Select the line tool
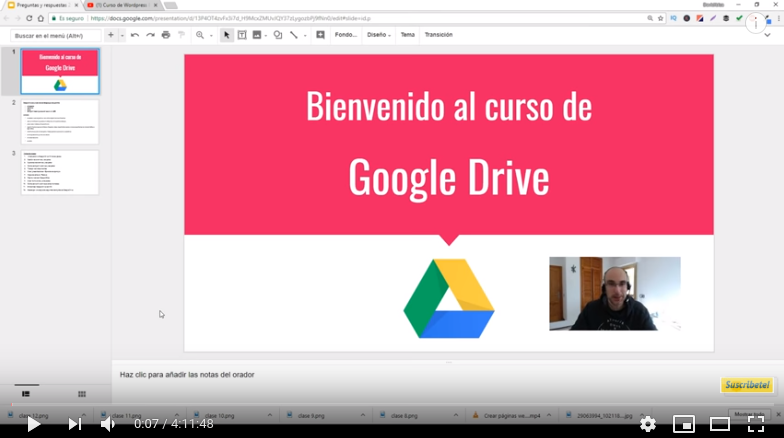This screenshot has height=438, width=784. (294, 35)
